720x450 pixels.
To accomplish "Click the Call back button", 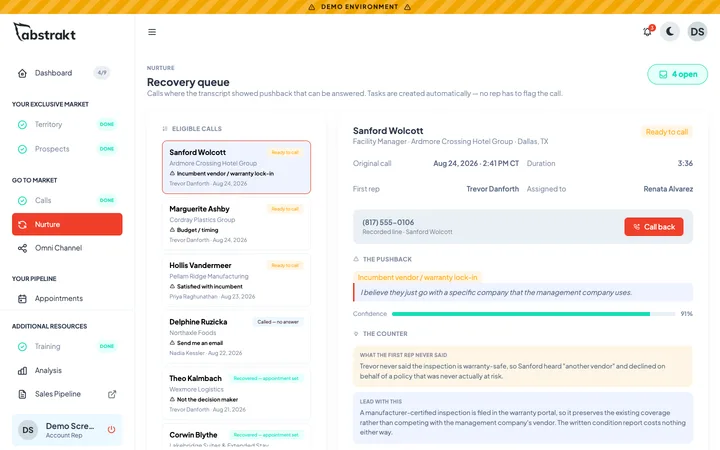I will 653,227.
